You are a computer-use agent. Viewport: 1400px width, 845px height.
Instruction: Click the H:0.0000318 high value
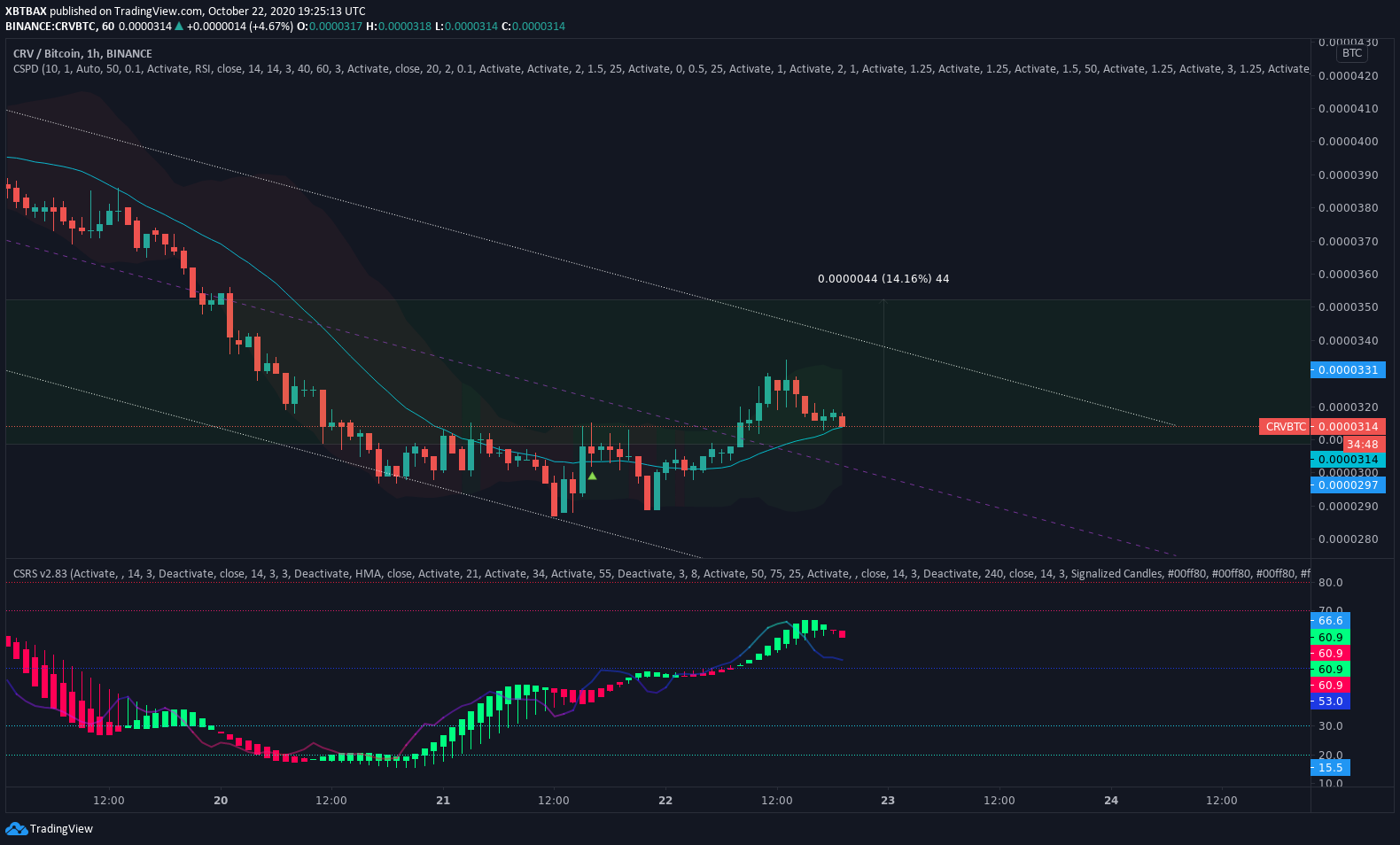399,27
